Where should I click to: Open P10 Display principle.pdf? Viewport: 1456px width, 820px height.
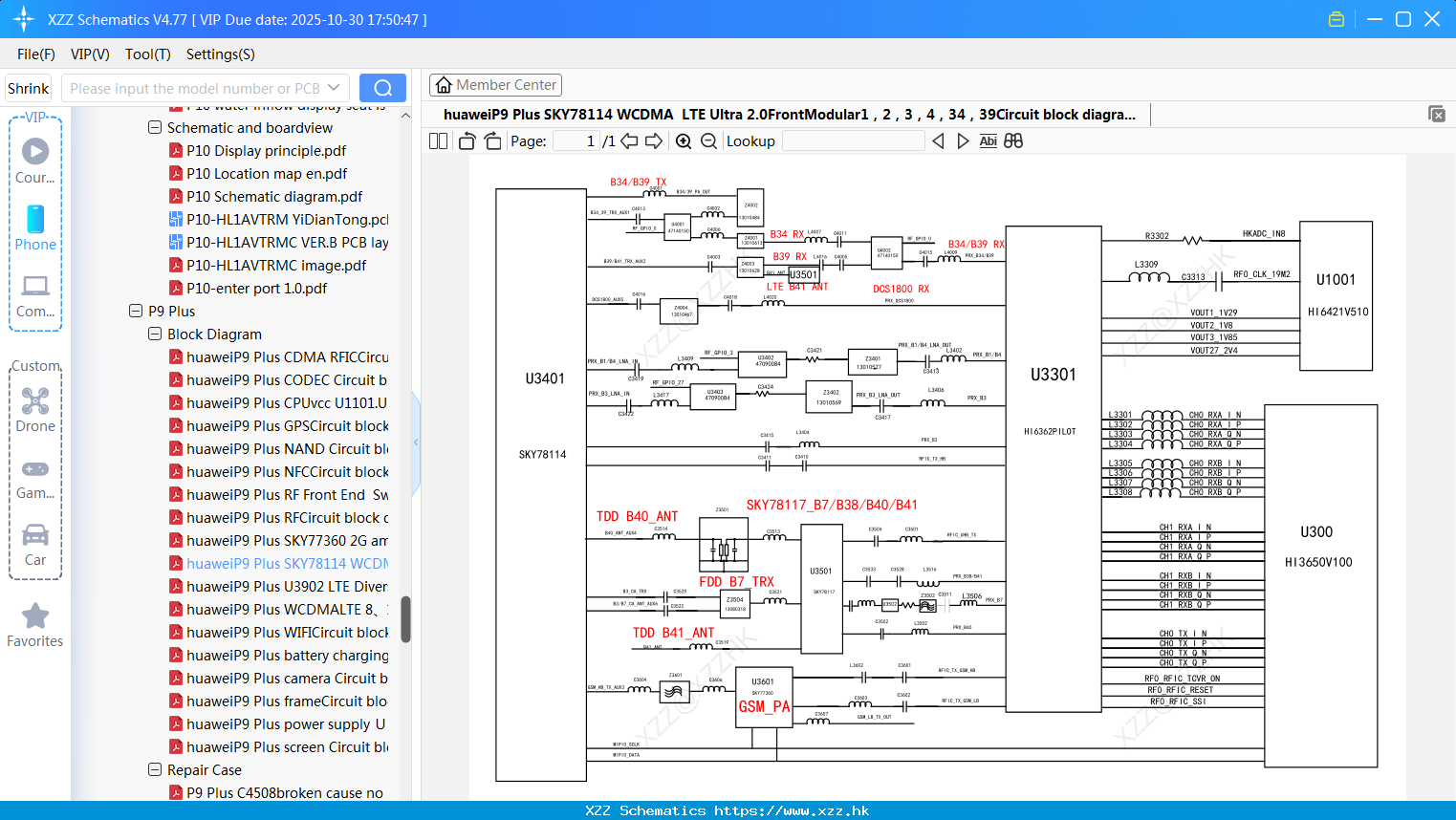click(266, 150)
